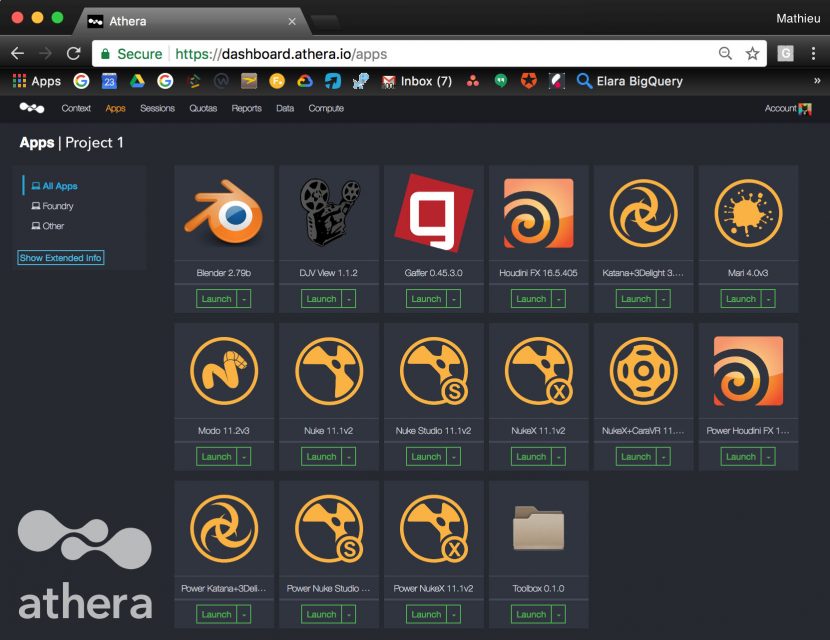Select the Gaffer red logo icon
The image size is (830, 640).
point(434,214)
